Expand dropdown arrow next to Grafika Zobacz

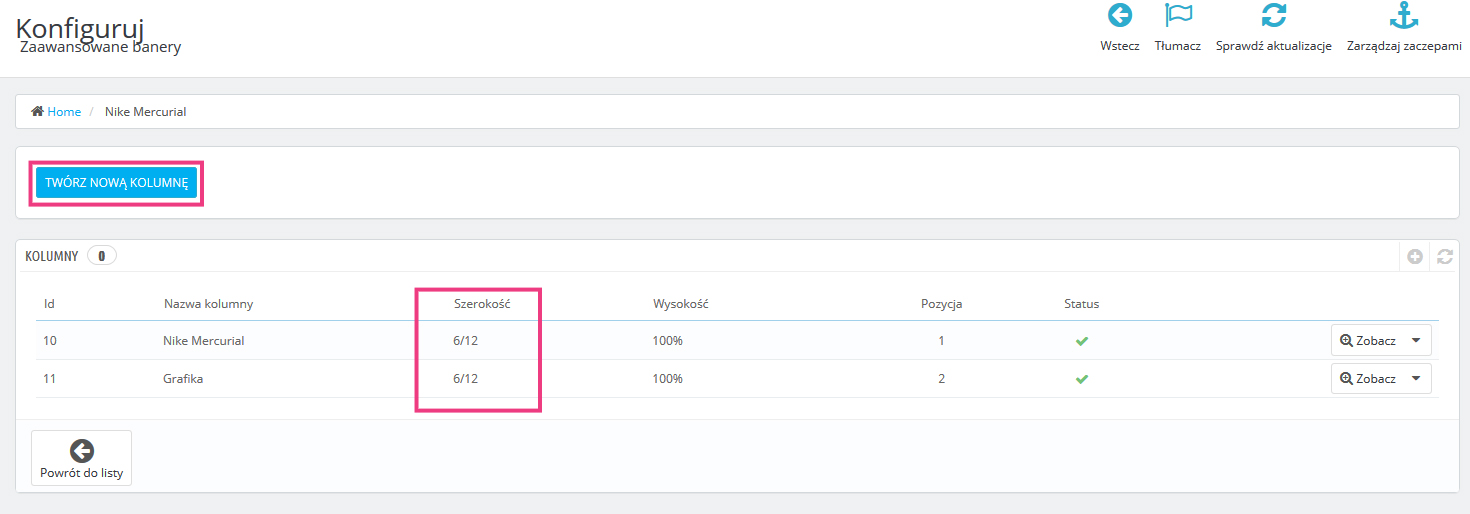click(1416, 379)
